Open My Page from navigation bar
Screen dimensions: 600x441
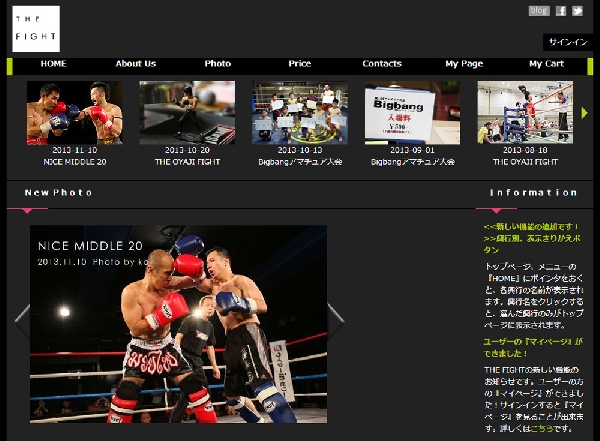point(464,64)
